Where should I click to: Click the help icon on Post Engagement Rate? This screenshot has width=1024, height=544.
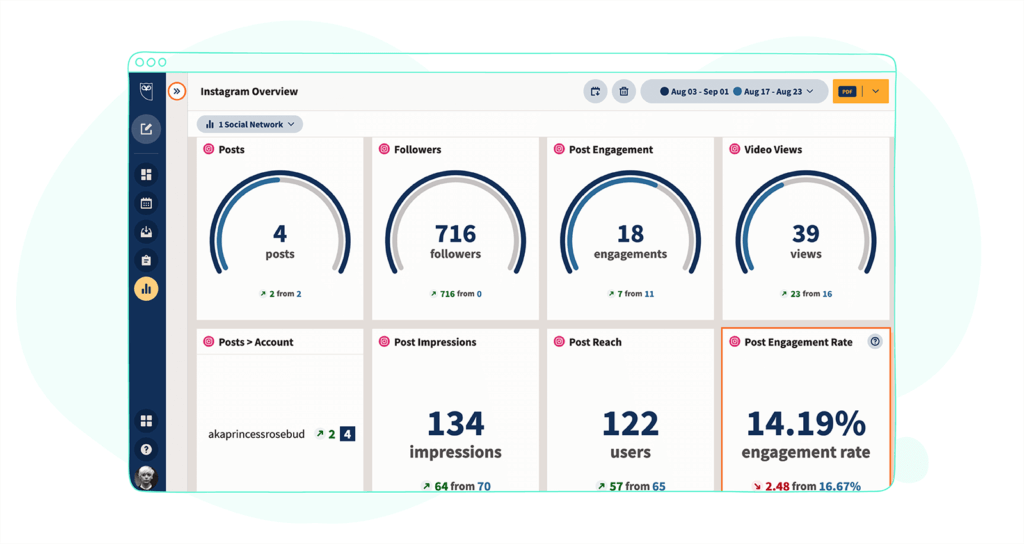[875, 341]
